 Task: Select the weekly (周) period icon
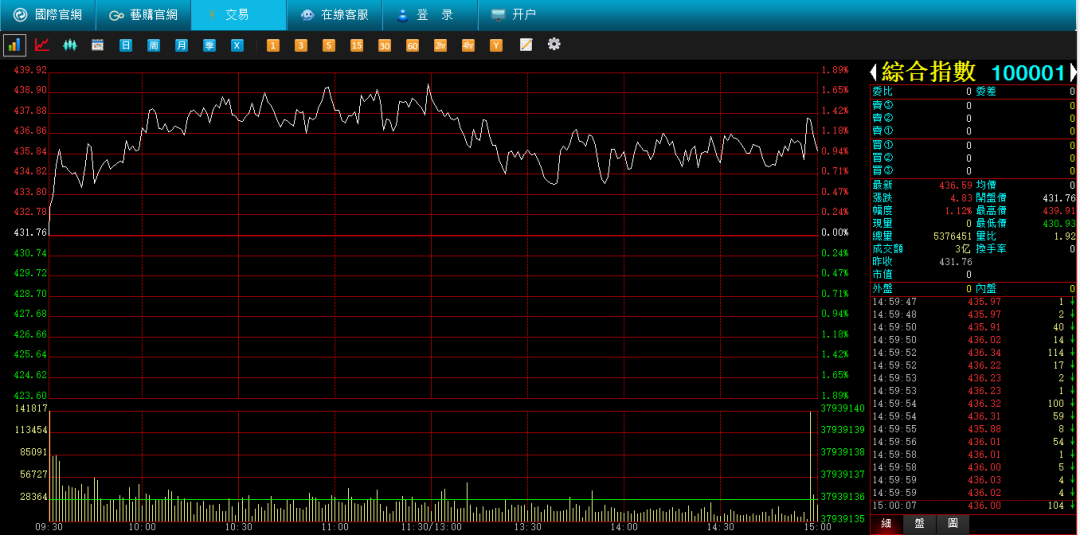[154, 45]
